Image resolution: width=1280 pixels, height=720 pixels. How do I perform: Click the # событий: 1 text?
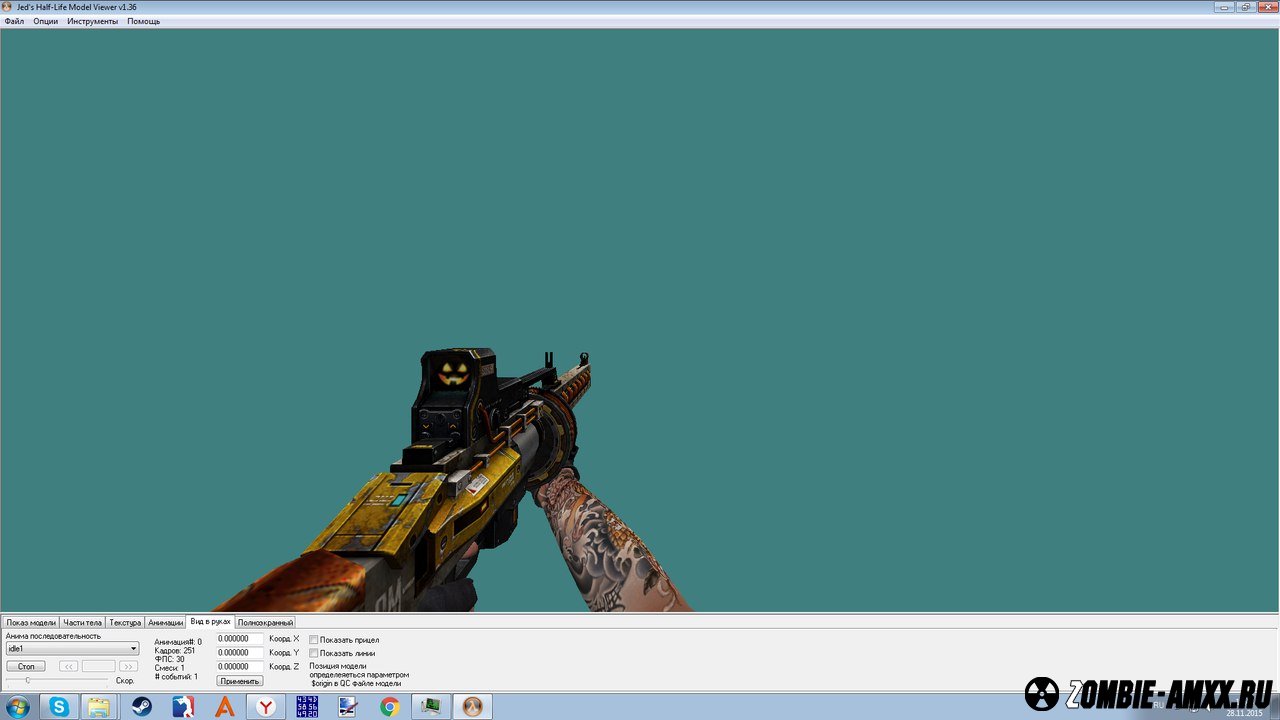177,677
